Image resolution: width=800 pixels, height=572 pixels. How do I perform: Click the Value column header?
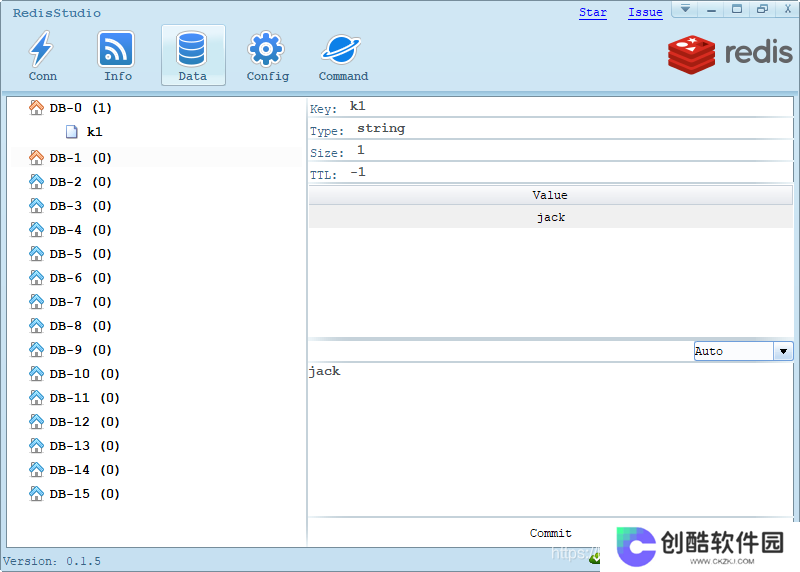(550, 195)
